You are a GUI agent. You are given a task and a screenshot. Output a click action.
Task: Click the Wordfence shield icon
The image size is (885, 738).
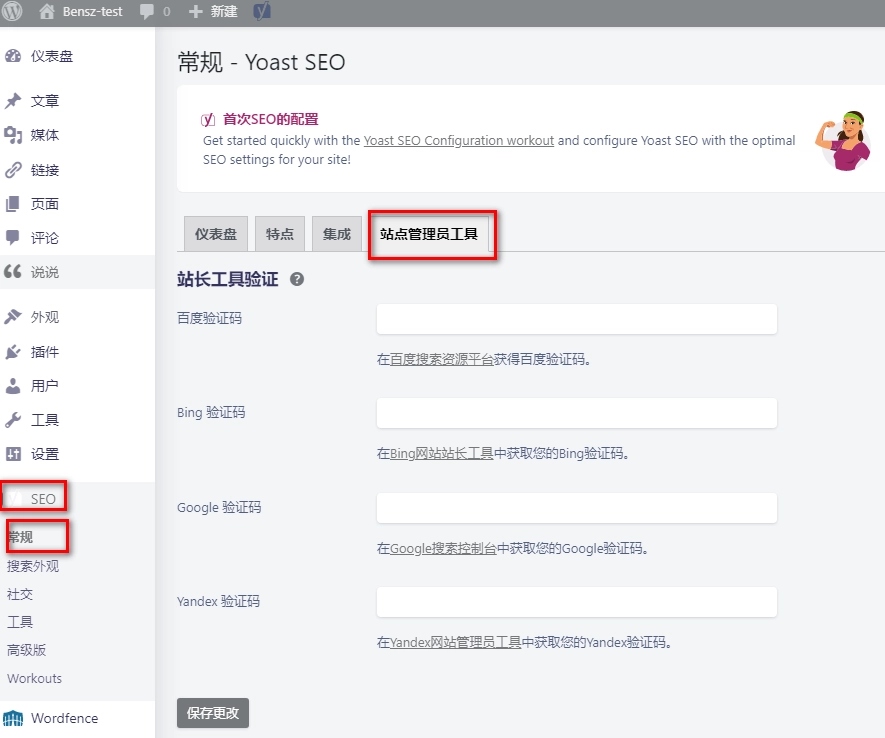click(x=13, y=718)
